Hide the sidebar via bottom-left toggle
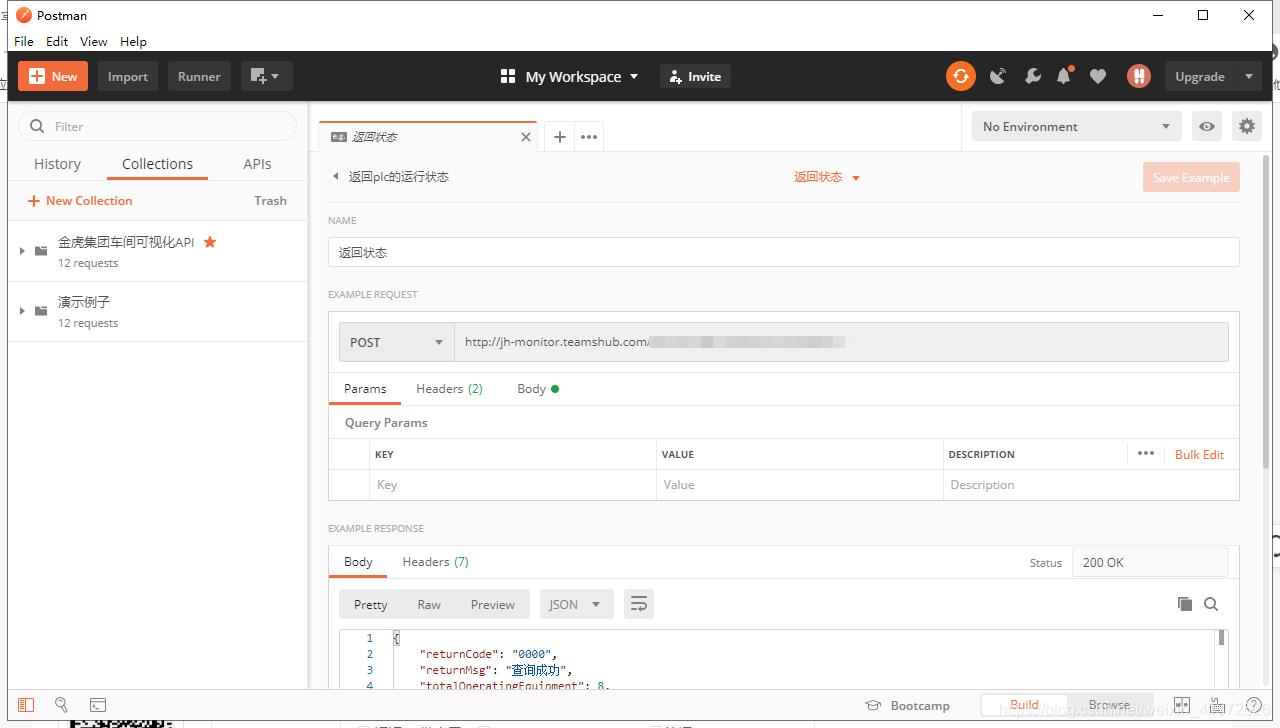Screen dimensions: 1280x728 pos(25,705)
